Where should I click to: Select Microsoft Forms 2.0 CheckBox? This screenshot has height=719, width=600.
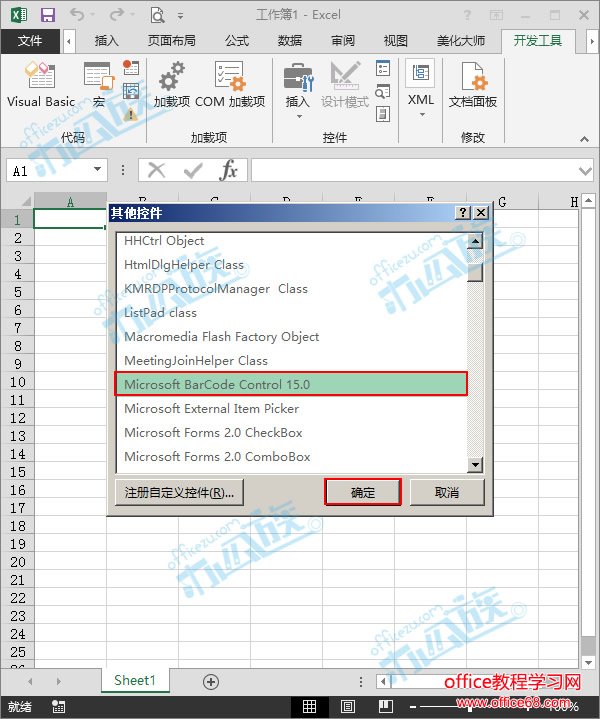pyautogui.click(x=291, y=432)
